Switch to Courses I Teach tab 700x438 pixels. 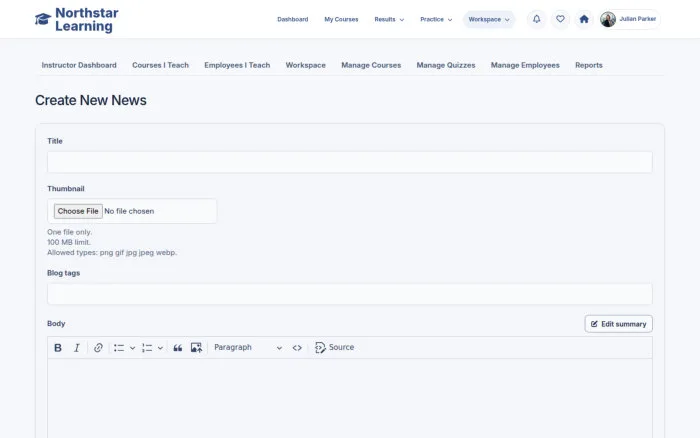(x=160, y=65)
